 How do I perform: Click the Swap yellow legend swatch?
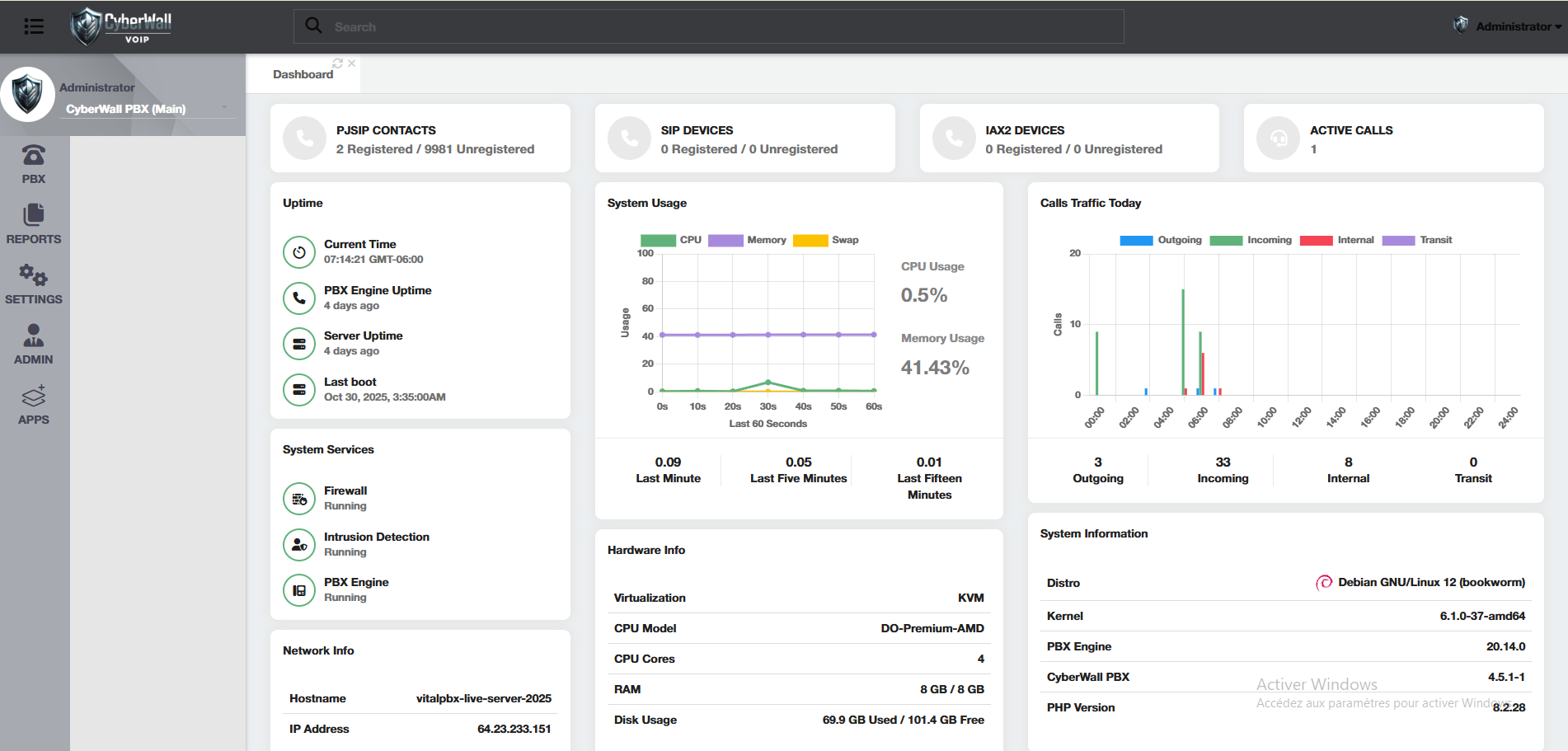810,240
